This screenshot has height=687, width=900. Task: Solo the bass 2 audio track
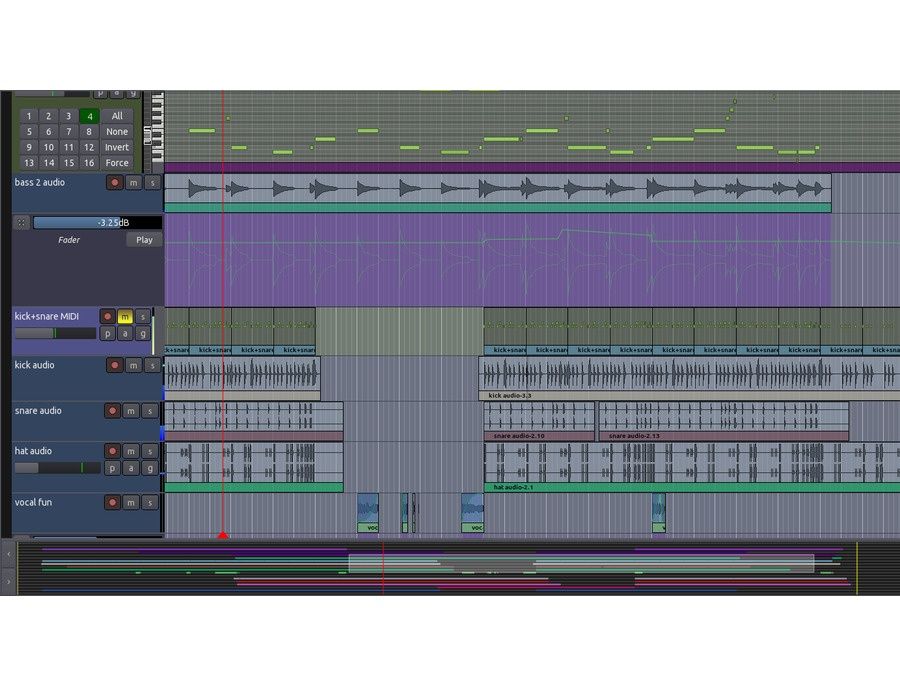(x=151, y=183)
